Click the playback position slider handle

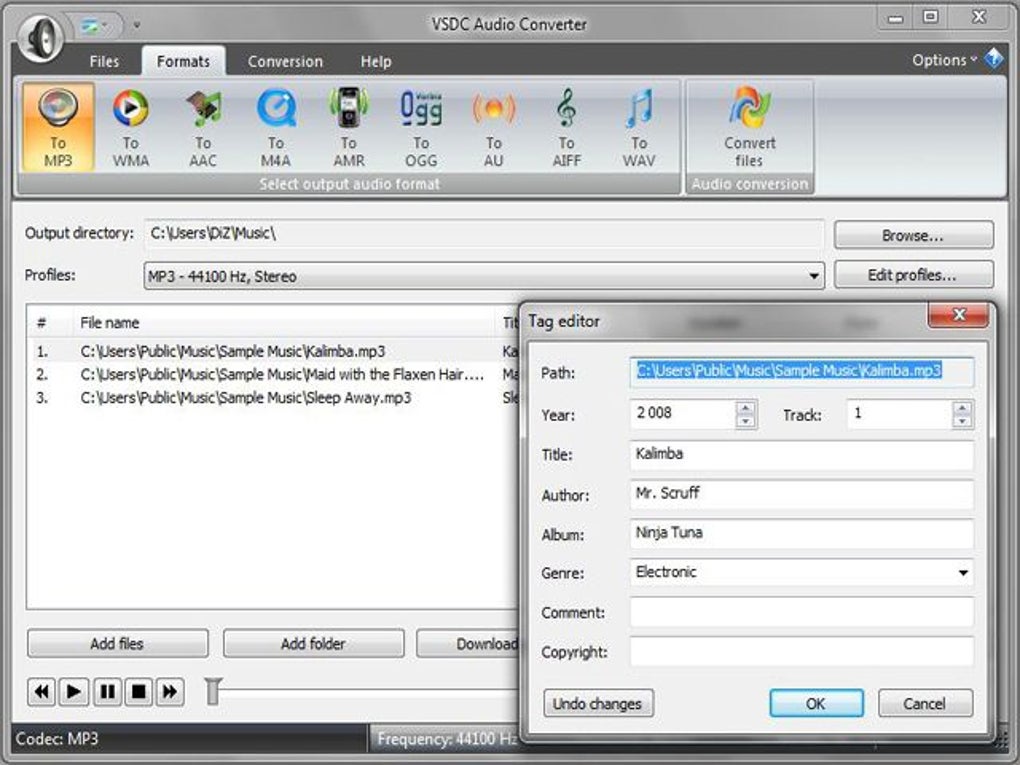pyautogui.click(x=213, y=691)
